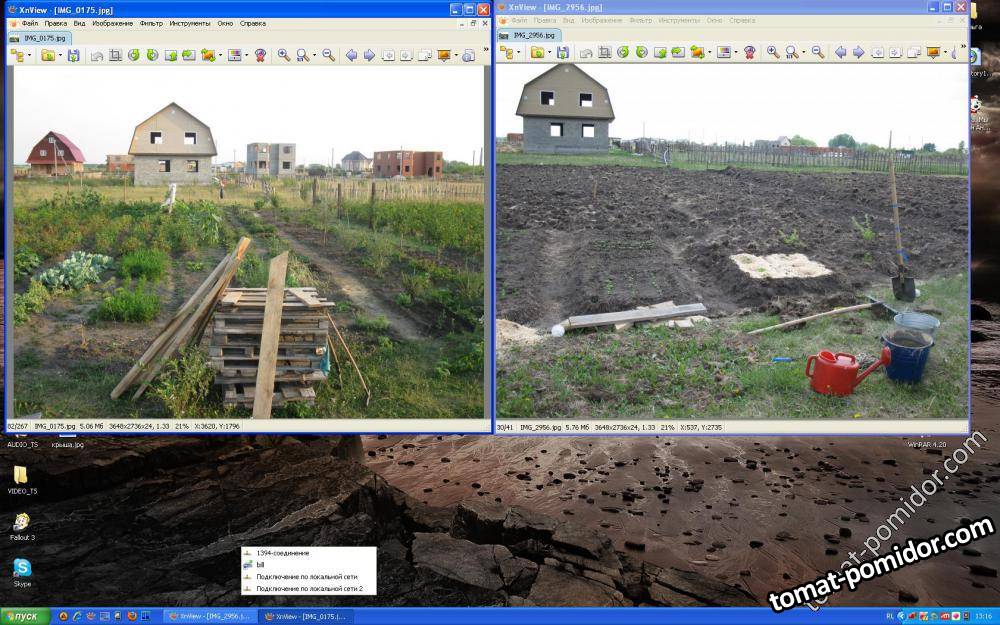This screenshot has width=1000, height=625.
Task: Click Save icon in IMG_0175 window toolbar
Action: click(74, 55)
